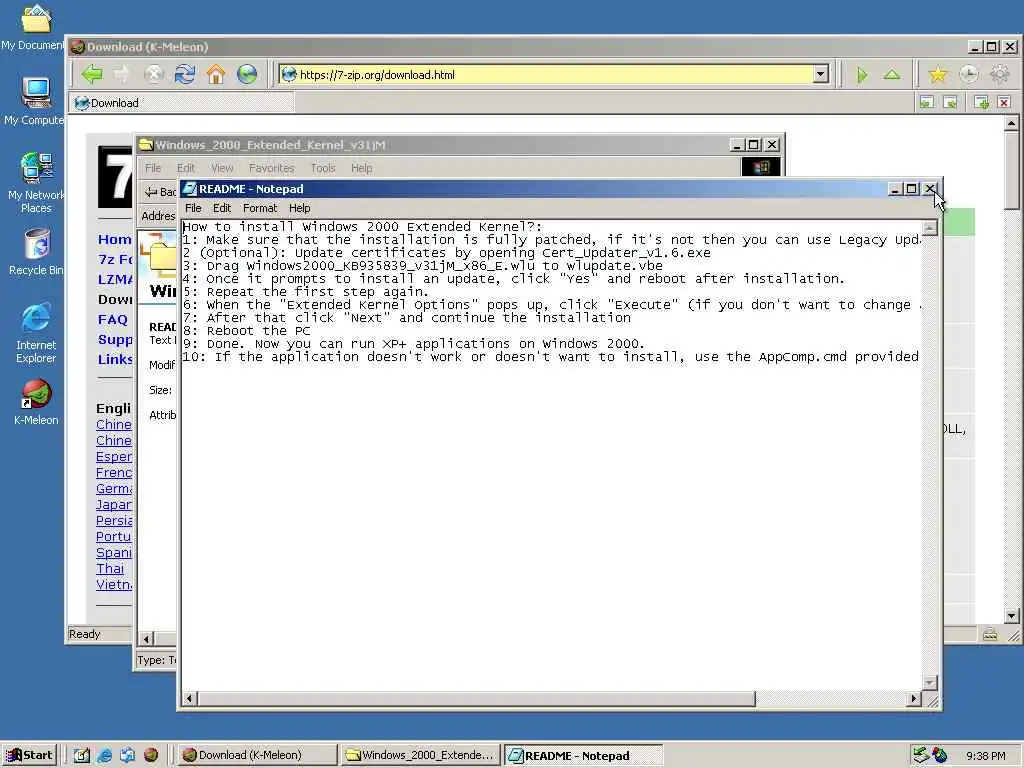Click README - Notepad taskbar button
This screenshot has height=768, width=1024.
tap(584, 755)
